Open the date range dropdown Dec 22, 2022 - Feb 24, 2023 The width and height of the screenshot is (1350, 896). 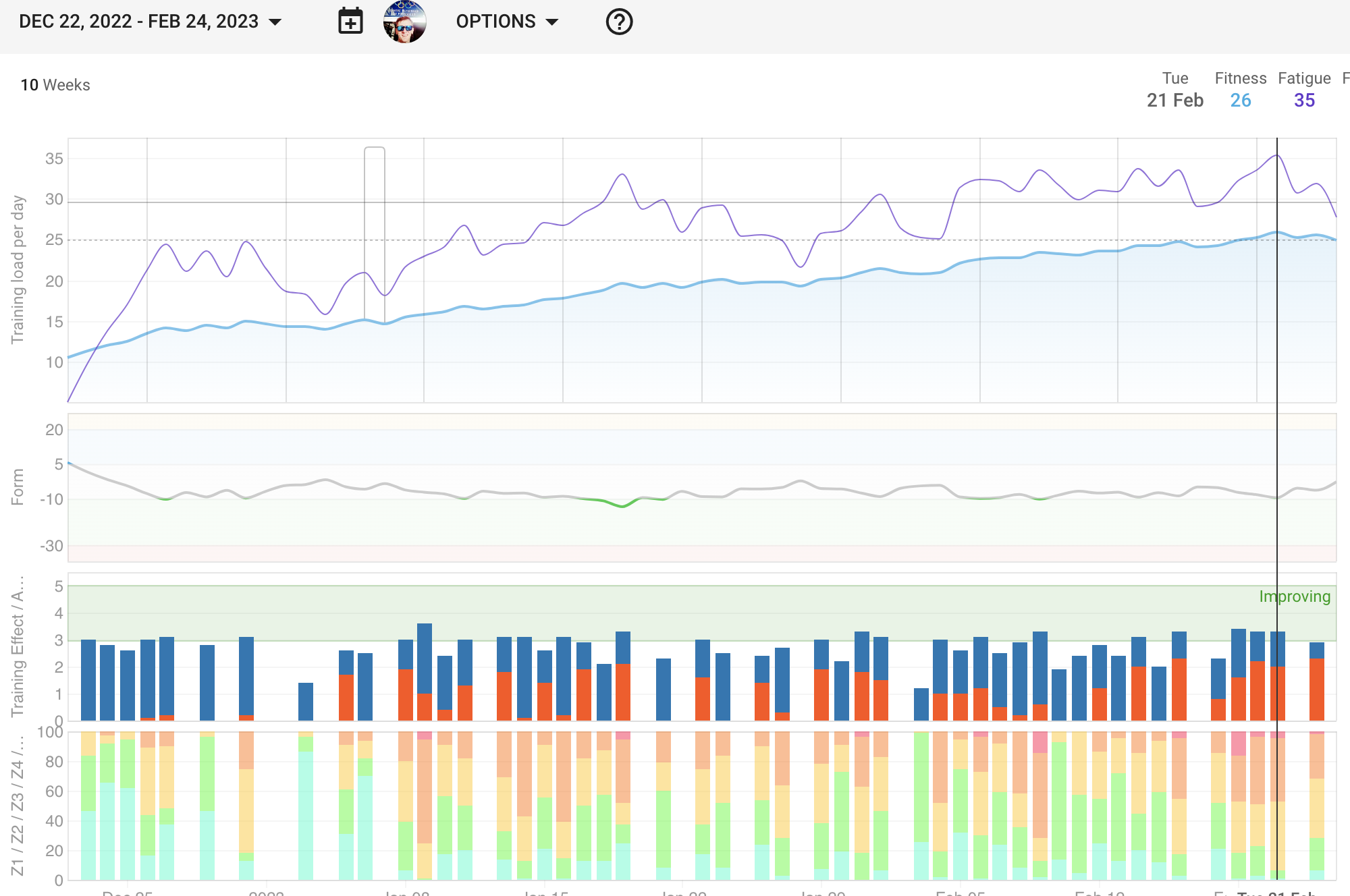150,22
